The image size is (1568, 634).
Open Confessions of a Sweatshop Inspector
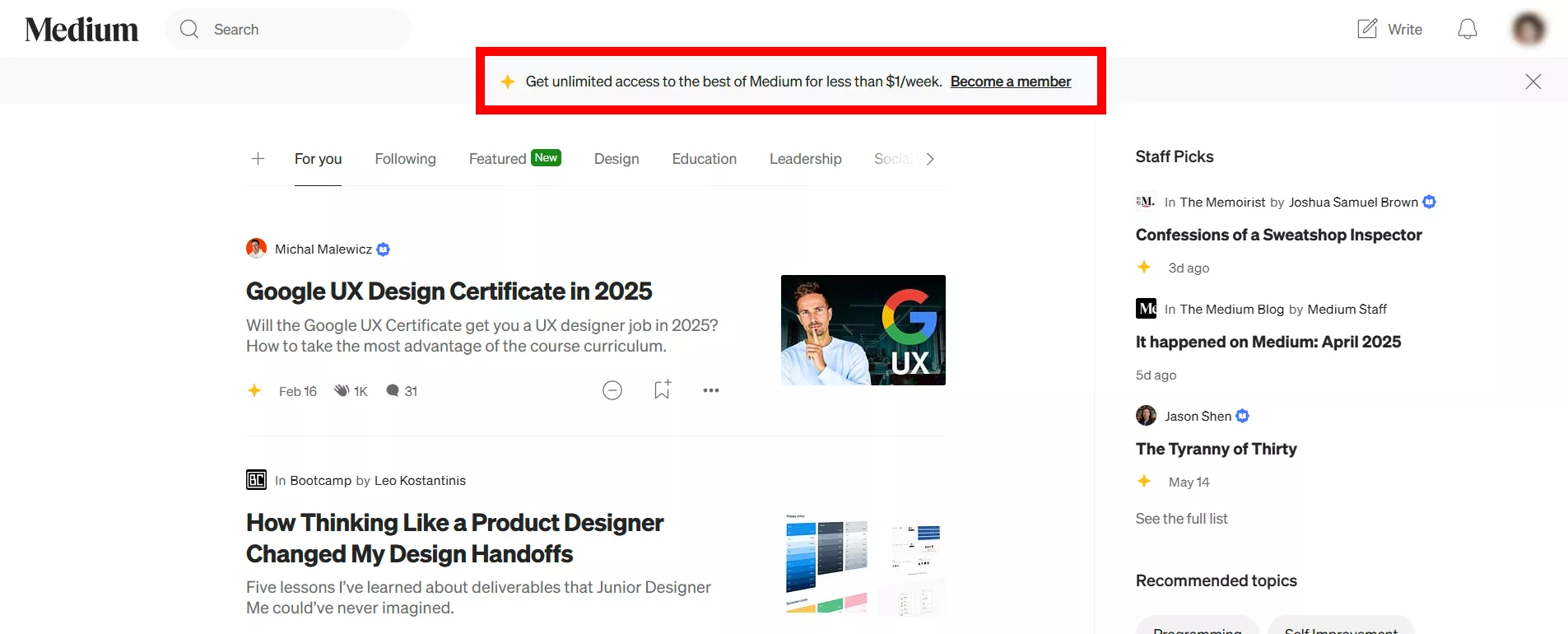[1278, 235]
